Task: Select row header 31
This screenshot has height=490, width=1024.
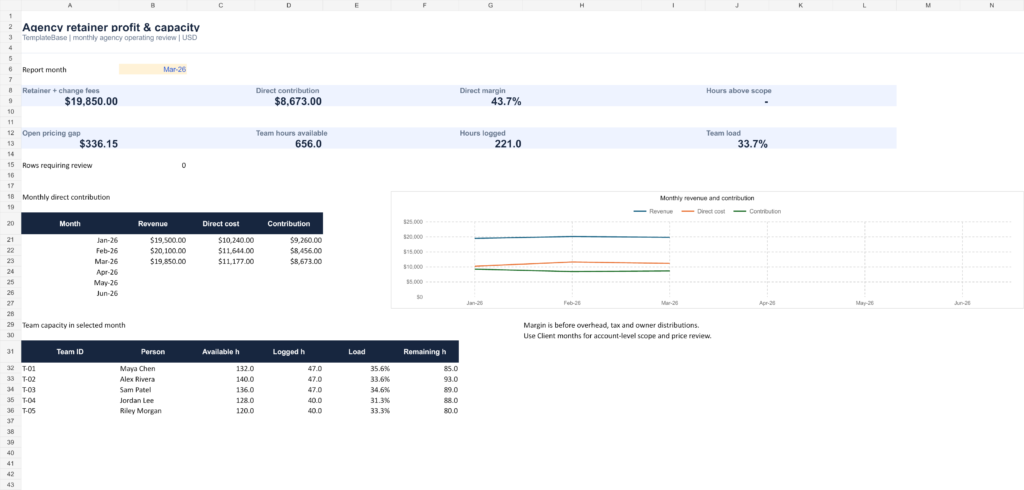Action: click(10, 351)
